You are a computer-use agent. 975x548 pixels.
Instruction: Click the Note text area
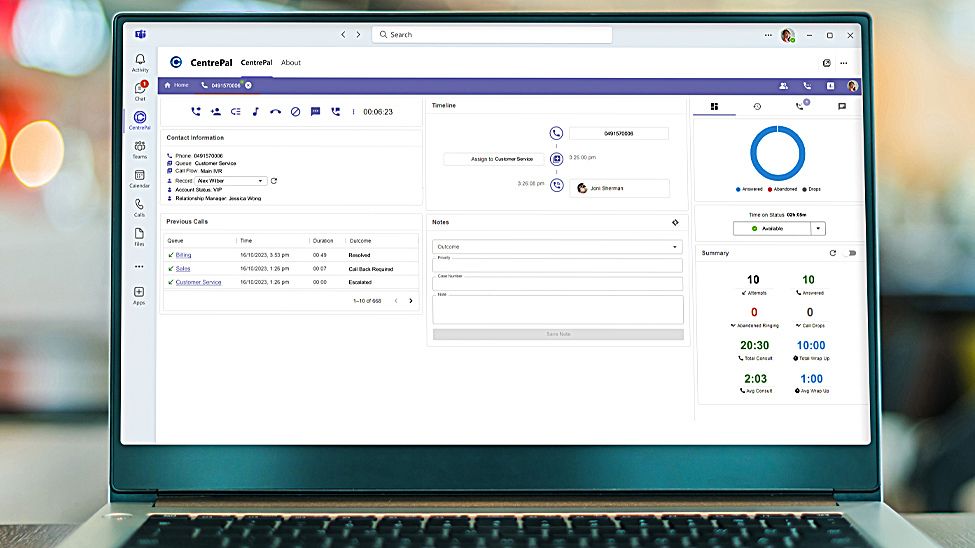pyautogui.click(x=558, y=310)
